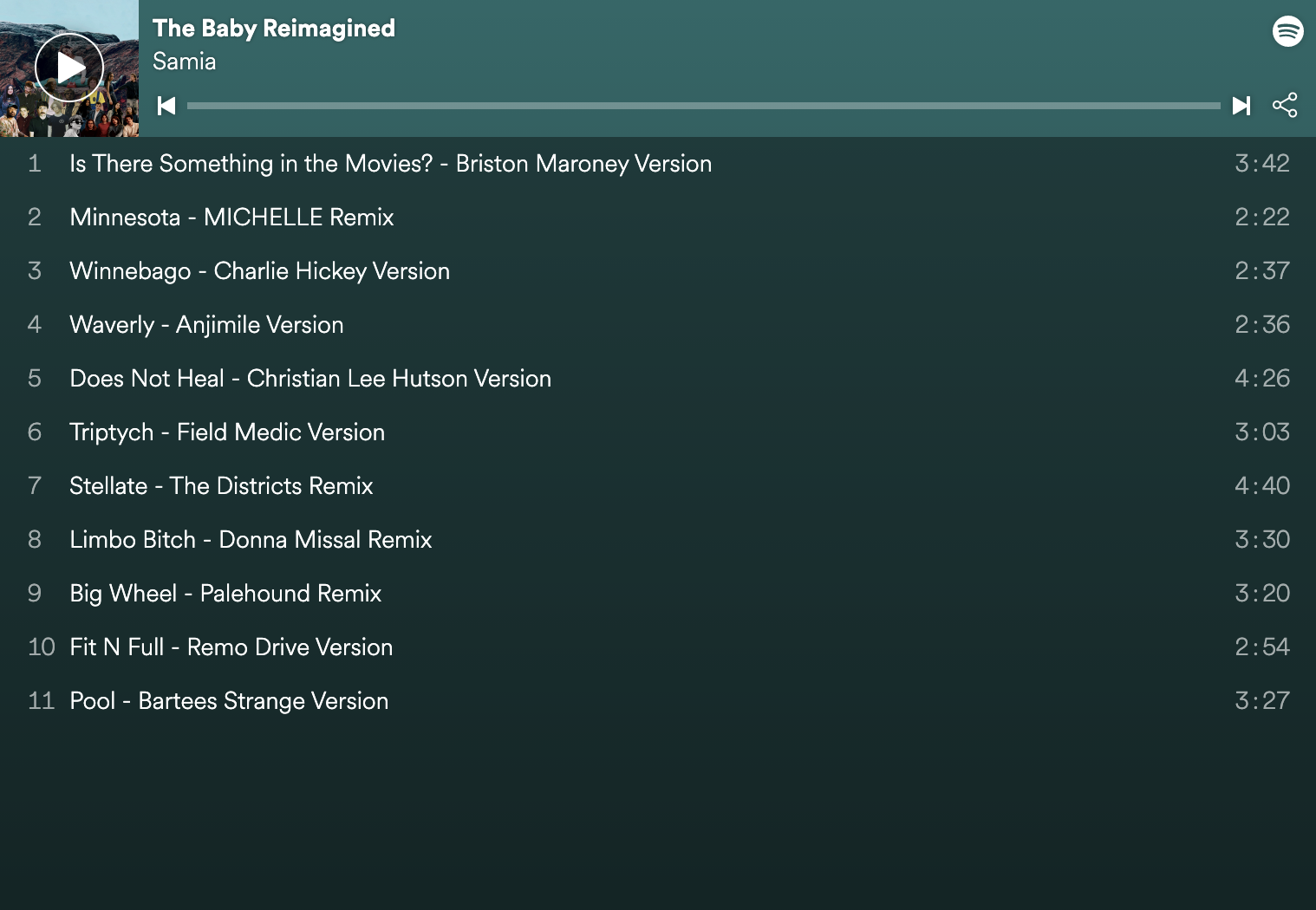
Task: Play Waverly - Anjimile Version
Action: (x=658, y=325)
